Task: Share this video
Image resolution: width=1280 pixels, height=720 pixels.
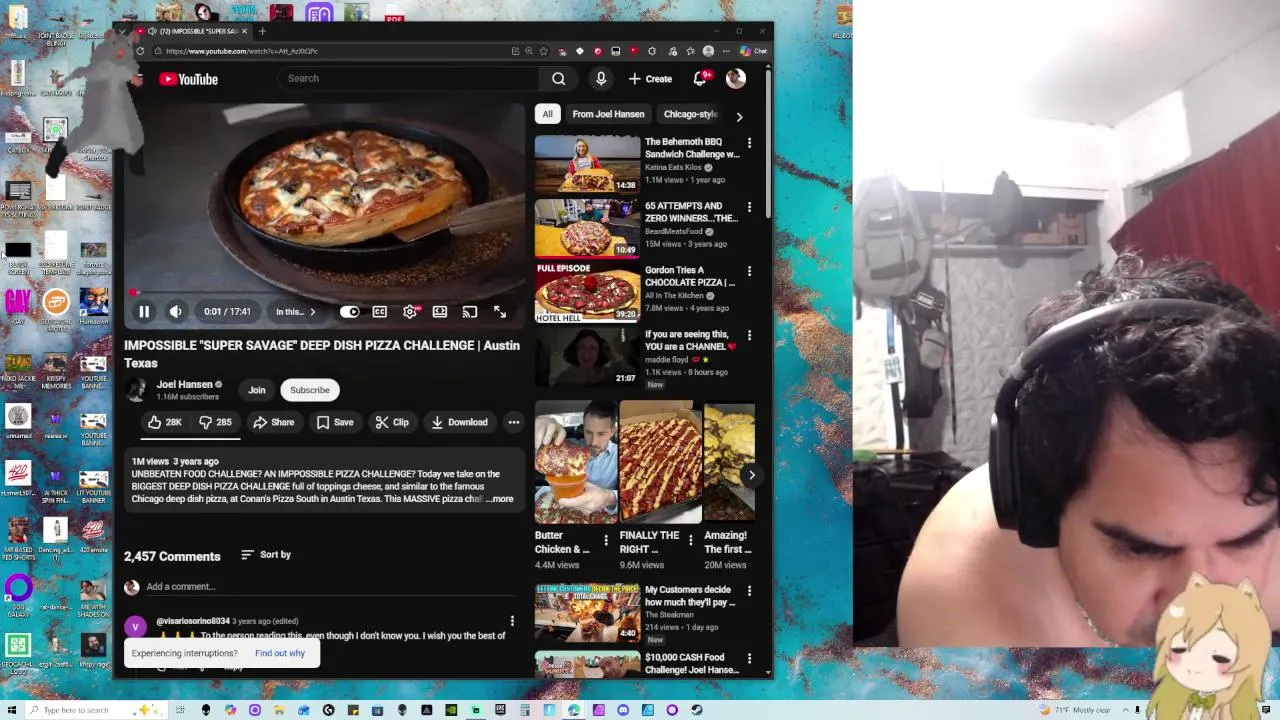Action: pos(273,422)
